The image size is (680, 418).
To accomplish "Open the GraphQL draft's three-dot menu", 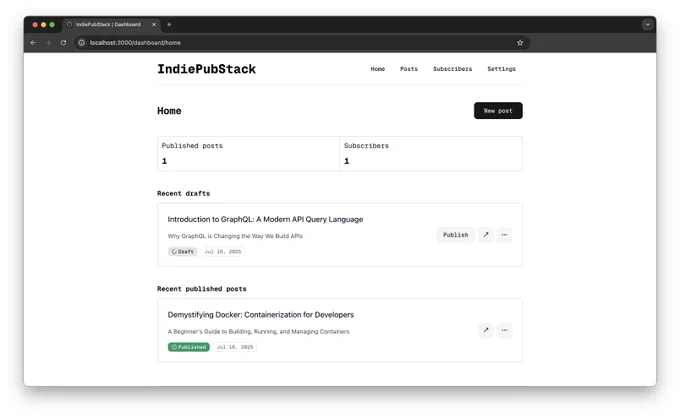I will click(x=504, y=235).
